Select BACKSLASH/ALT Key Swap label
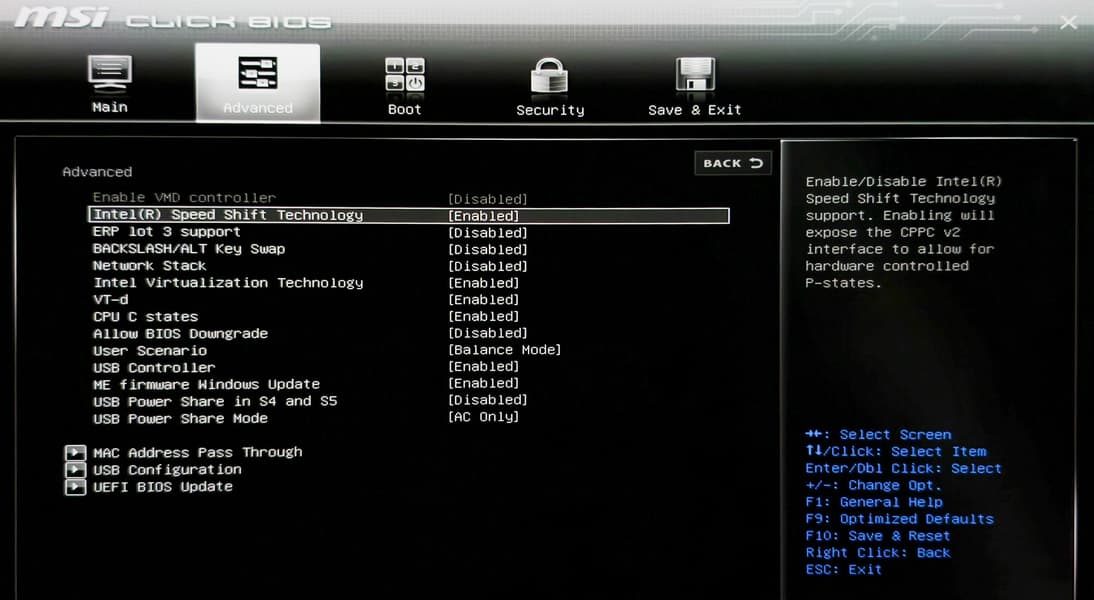Image resolution: width=1094 pixels, height=600 pixels. pyautogui.click(x=189, y=248)
